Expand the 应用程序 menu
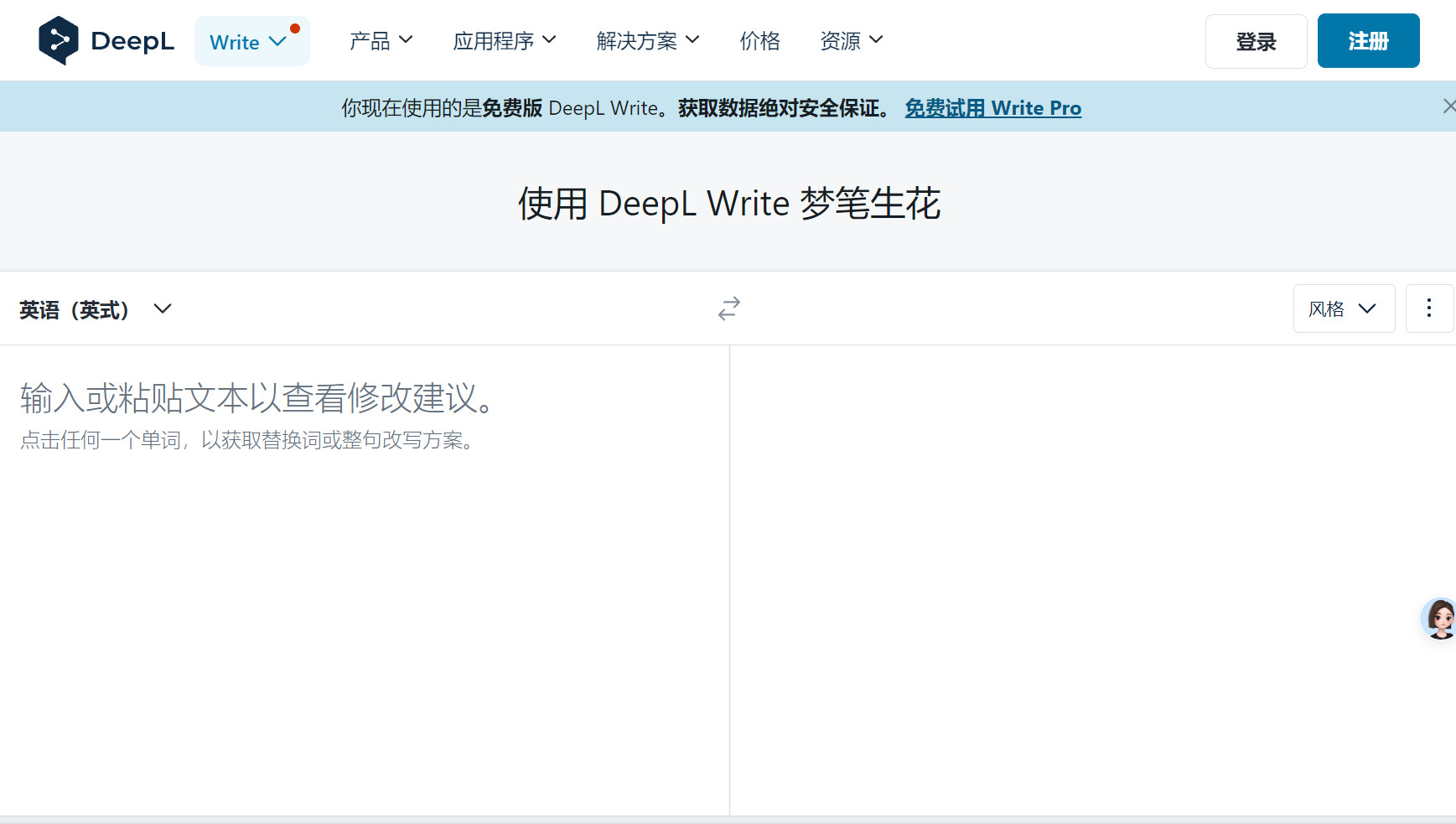The height and width of the screenshot is (824, 1456). pos(505,40)
